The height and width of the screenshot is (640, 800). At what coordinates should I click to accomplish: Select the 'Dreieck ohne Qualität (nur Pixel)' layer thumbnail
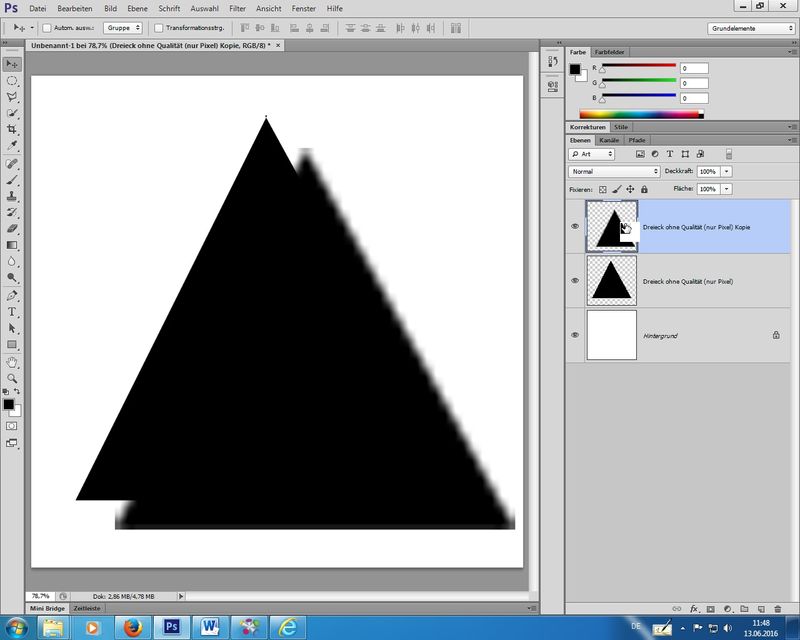(x=611, y=281)
